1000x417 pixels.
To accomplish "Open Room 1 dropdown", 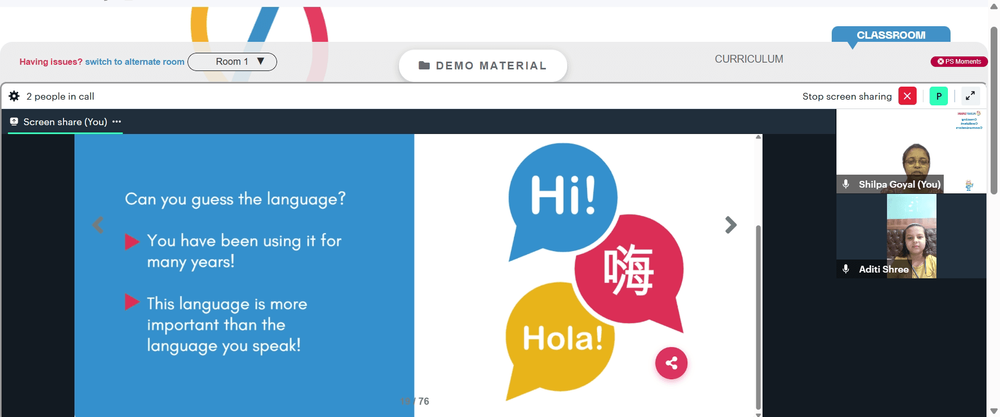I will 232,62.
